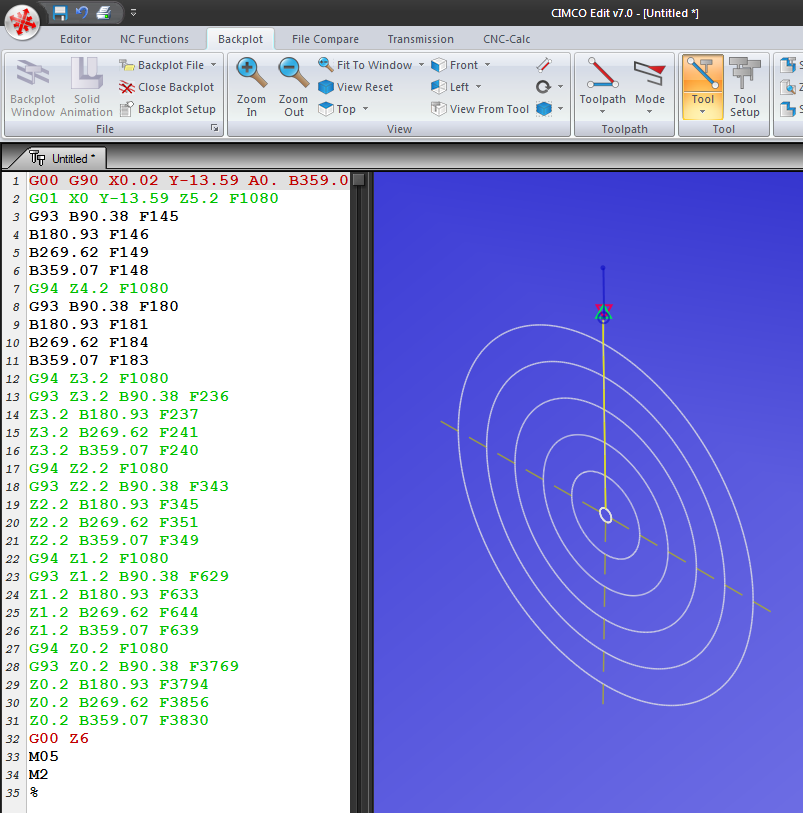Click Fit To Window
The image size is (803, 813).
(365, 65)
